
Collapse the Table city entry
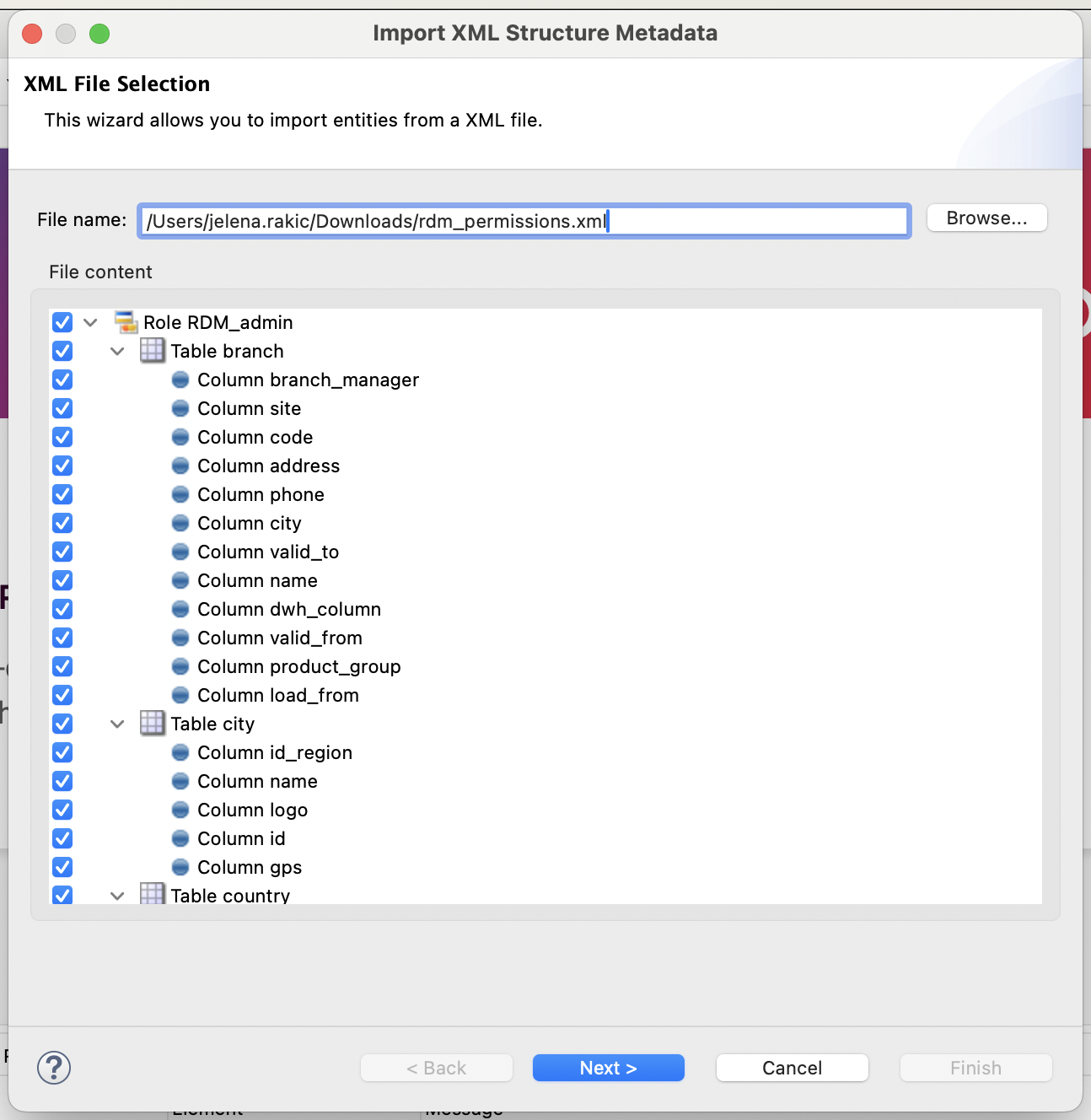(117, 724)
